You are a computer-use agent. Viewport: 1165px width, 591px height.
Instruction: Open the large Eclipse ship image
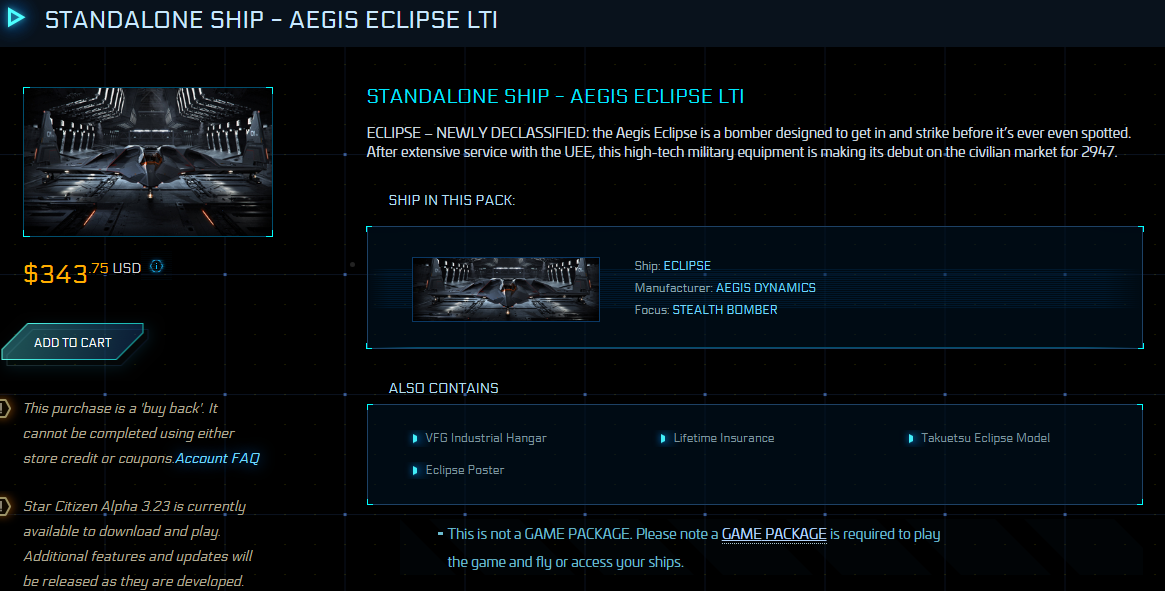coord(148,162)
